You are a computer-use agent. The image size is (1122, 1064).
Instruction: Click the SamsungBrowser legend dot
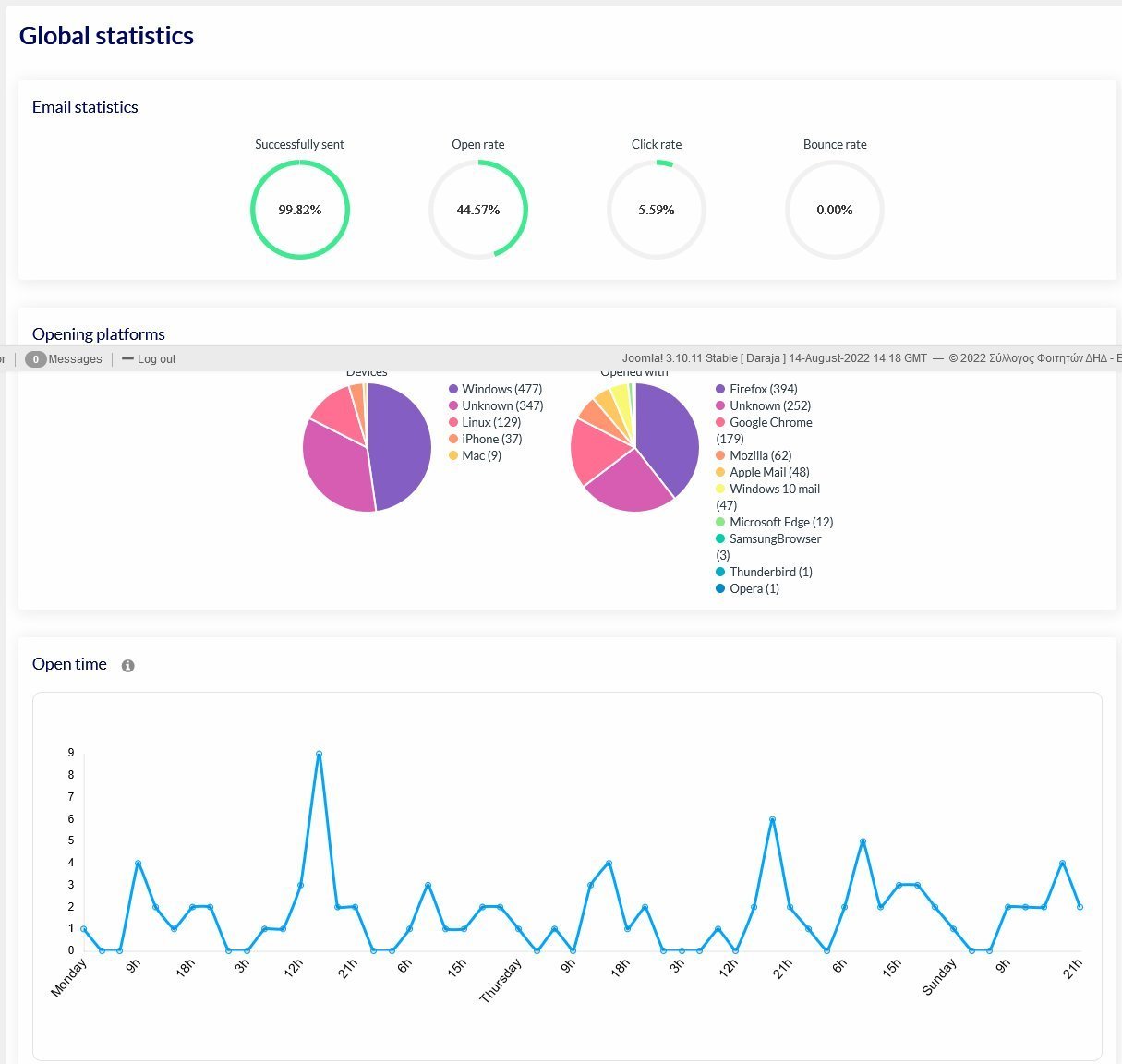pyautogui.click(x=720, y=539)
